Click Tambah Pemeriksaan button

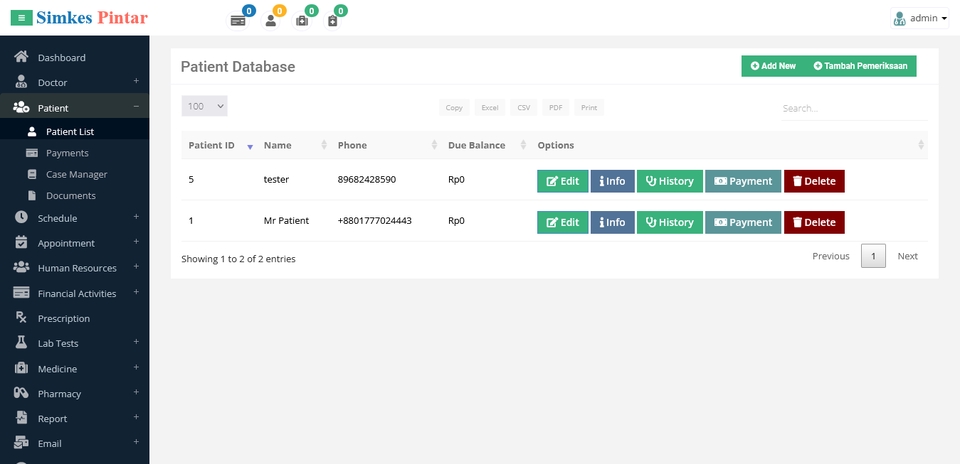[x=860, y=66]
